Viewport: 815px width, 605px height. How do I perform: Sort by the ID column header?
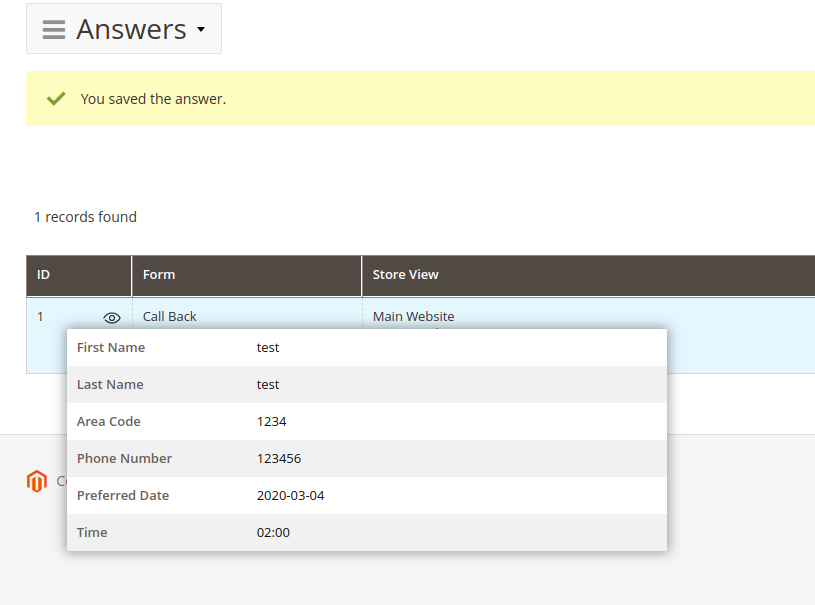pyautogui.click(x=44, y=275)
